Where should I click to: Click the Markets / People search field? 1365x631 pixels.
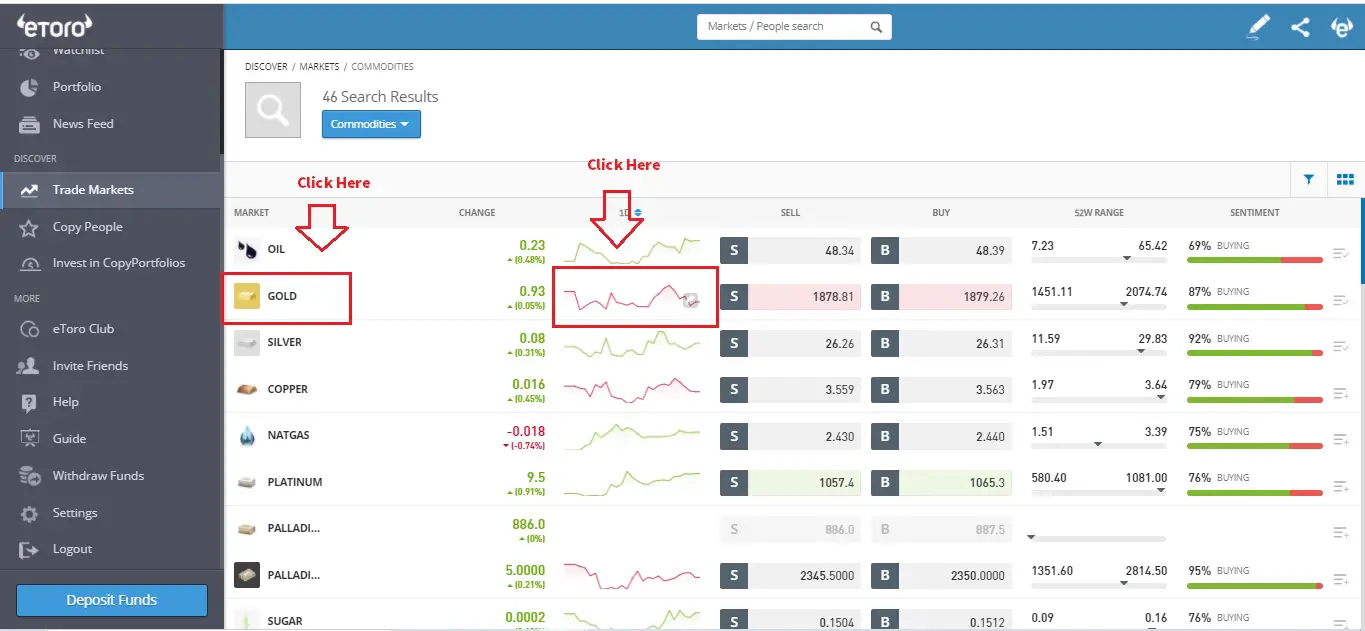[794, 27]
